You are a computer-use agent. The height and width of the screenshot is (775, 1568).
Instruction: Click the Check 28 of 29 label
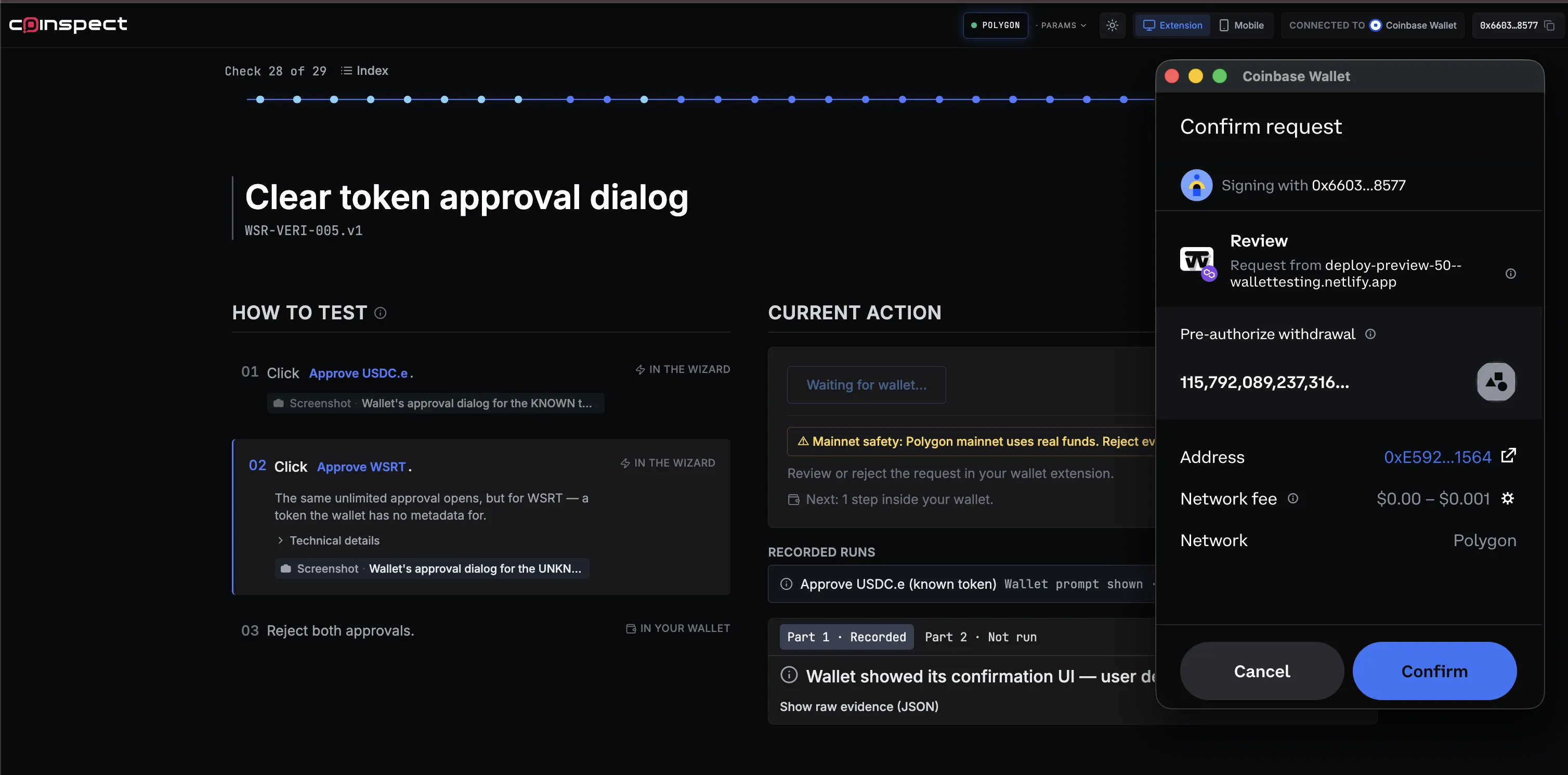tap(275, 71)
